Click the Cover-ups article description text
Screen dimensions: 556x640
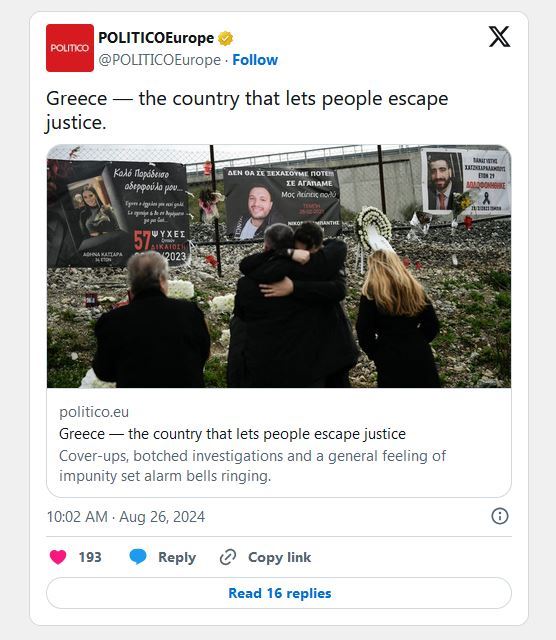point(252,466)
